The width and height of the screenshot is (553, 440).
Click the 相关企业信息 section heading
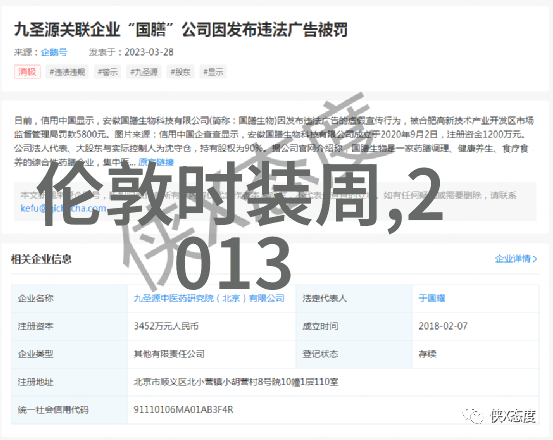tap(41, 259)
